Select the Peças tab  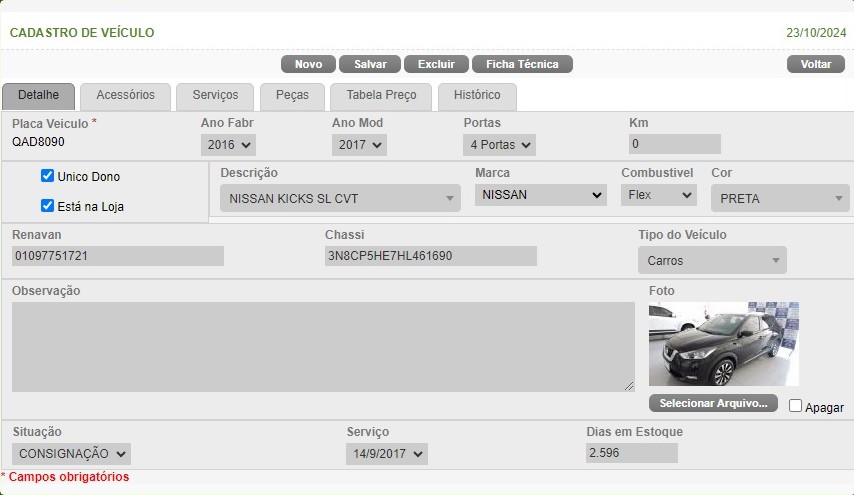click(x=292, y=96)
